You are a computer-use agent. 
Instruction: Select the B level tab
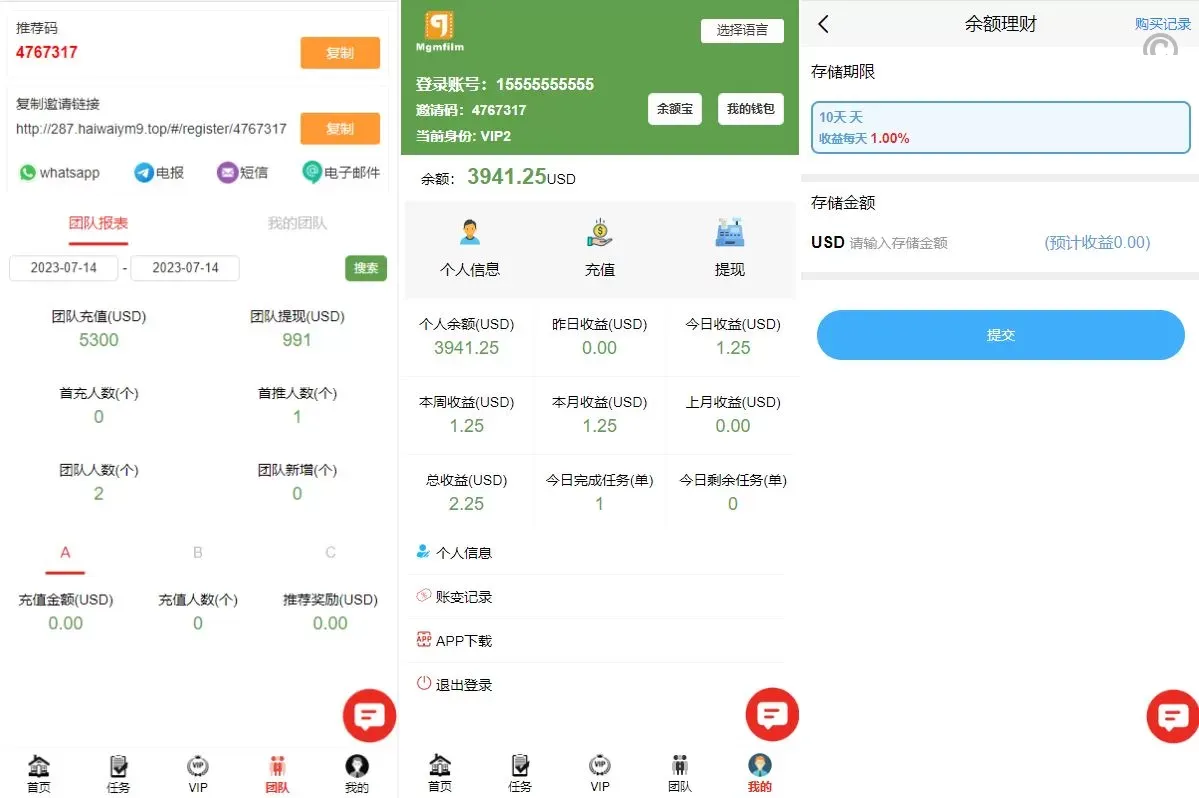[x=198, y=552]
